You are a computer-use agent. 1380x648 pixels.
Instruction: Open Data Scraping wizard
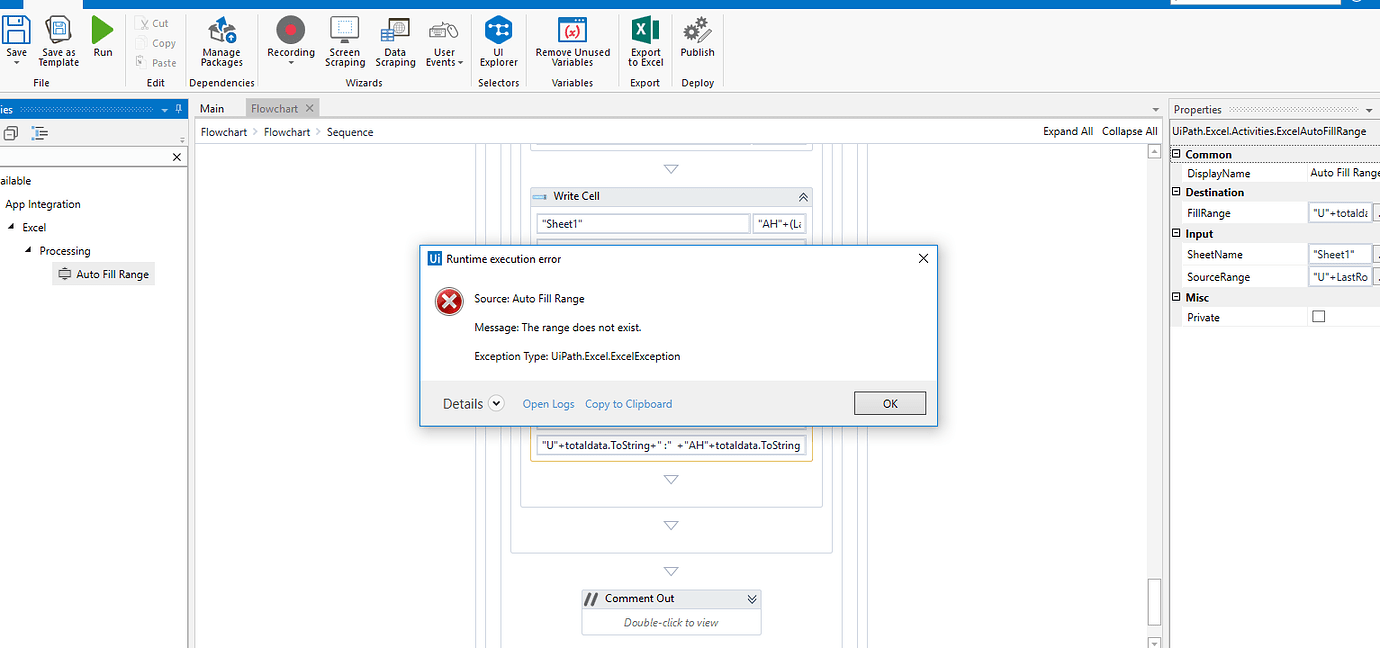point(395,42)
